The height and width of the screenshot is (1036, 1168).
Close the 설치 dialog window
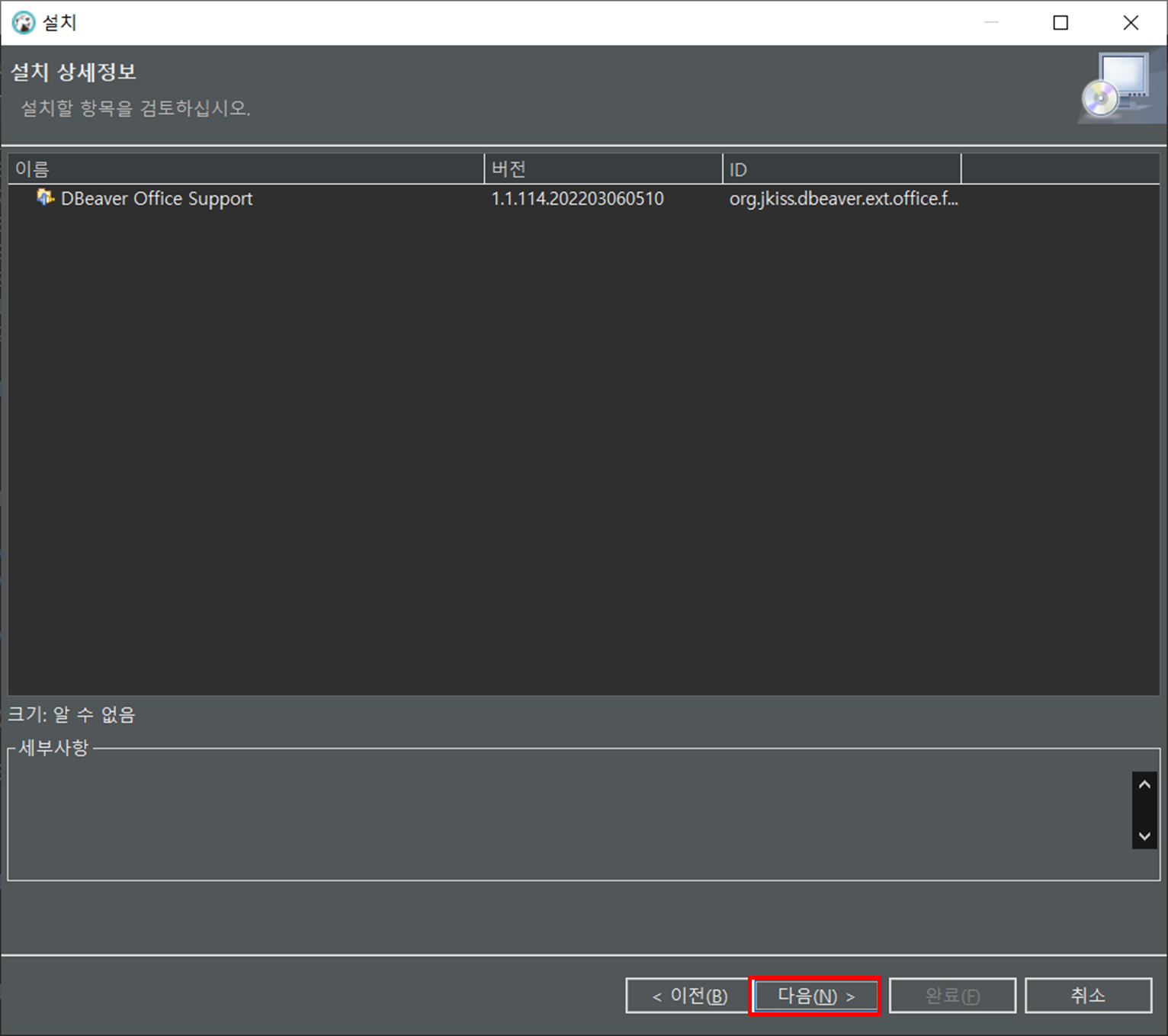coord(1131,23)
